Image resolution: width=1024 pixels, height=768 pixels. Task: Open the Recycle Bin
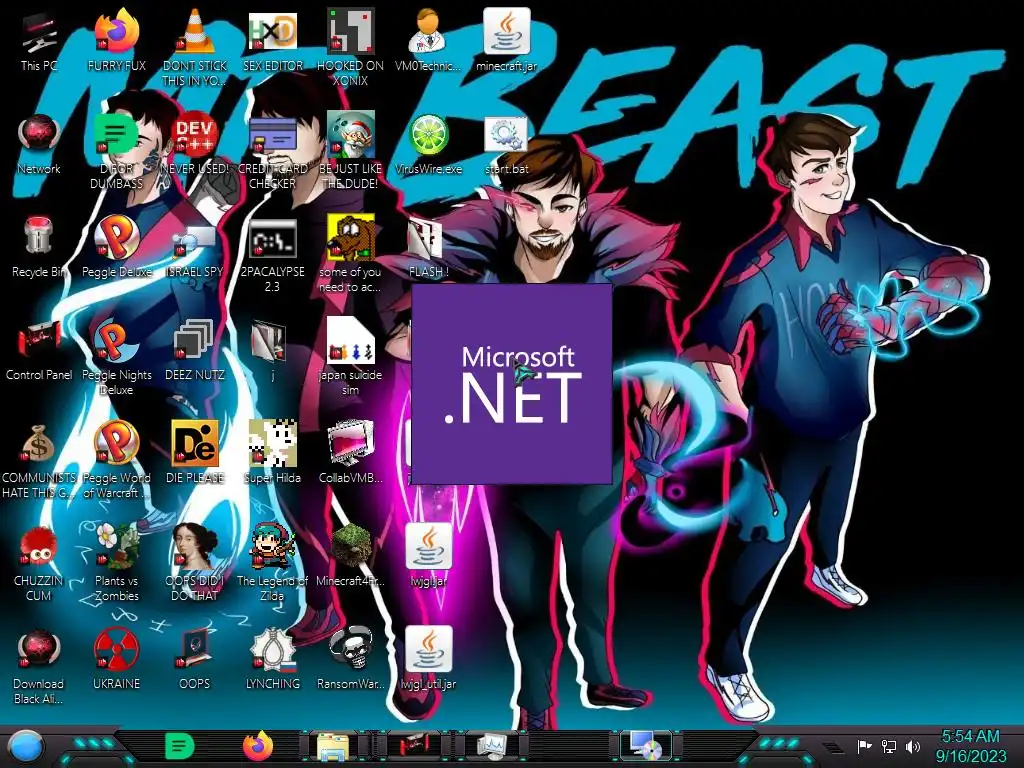[x=39, y=248]
